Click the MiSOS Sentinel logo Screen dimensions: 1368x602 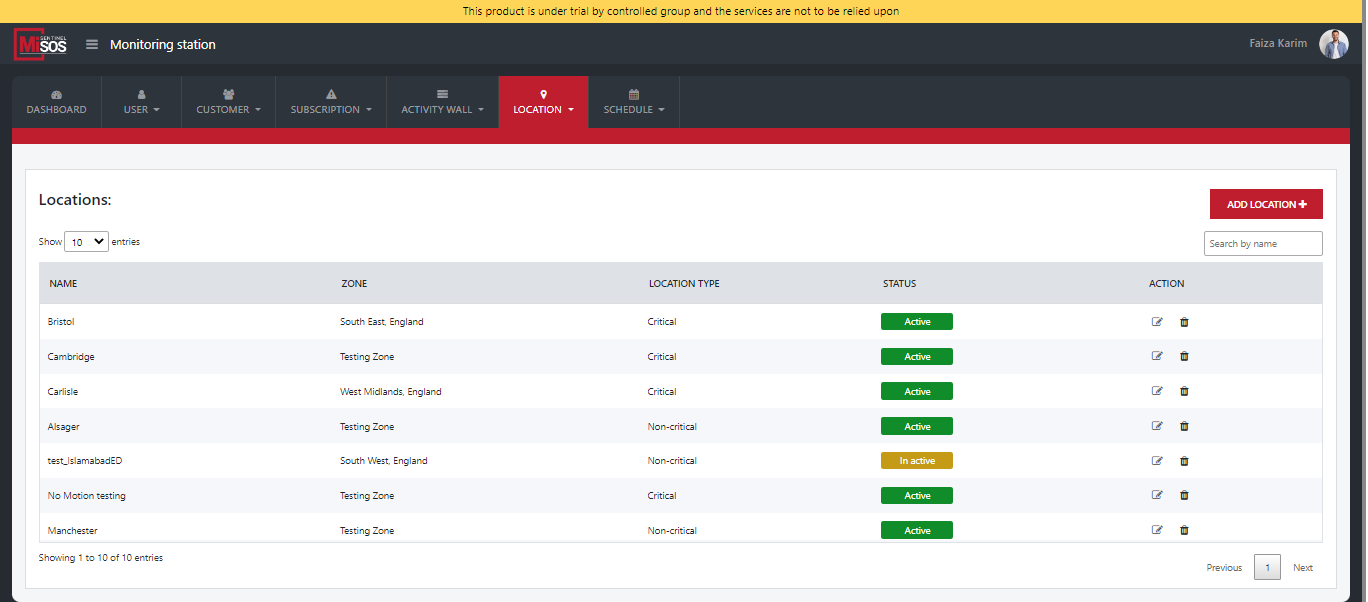[x=41, y=45]
